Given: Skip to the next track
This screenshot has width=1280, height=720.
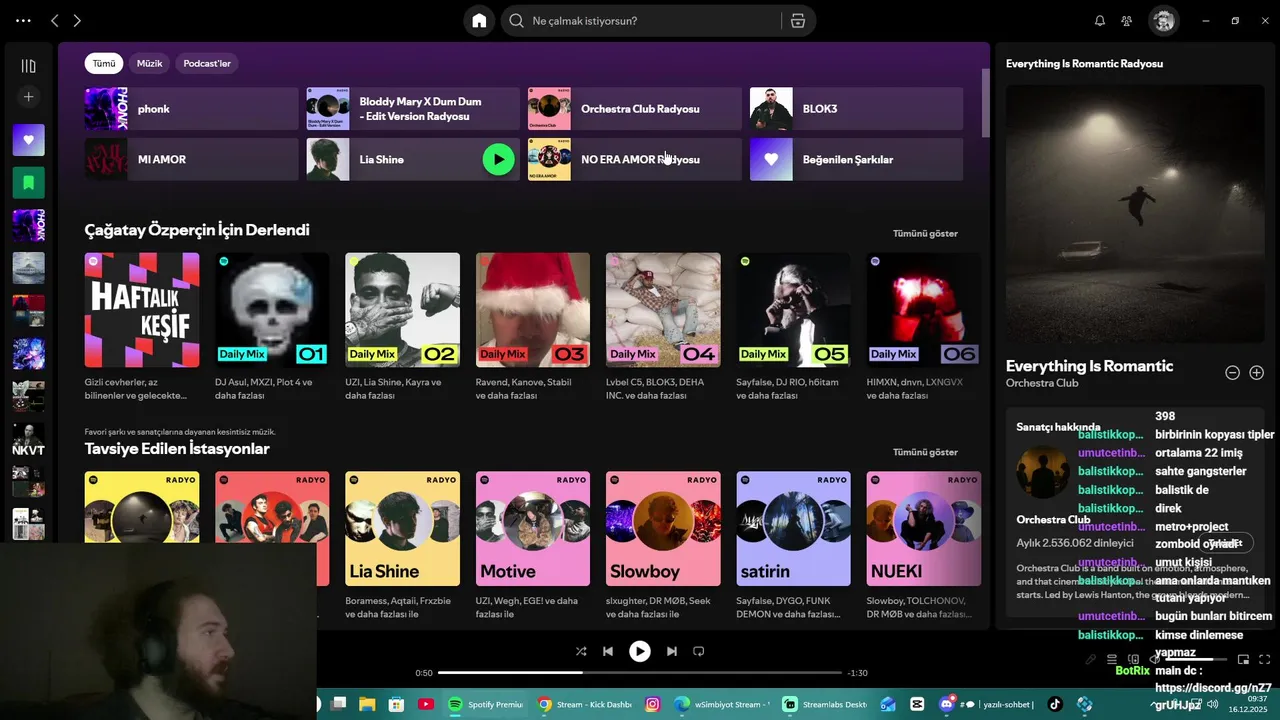Looking at the screenshot, I should click(x=672, y=651).
